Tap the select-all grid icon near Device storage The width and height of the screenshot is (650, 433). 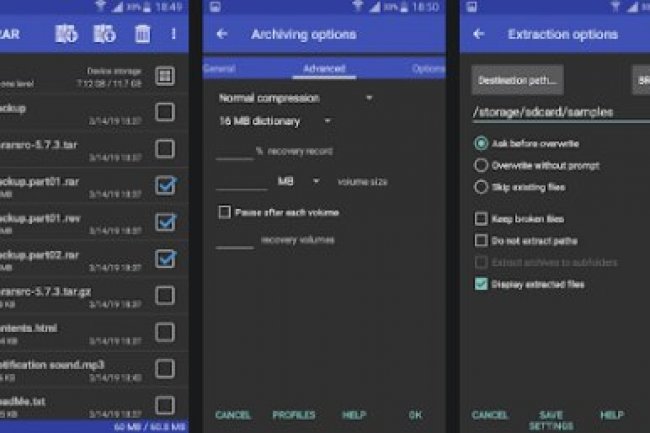[x=165, y=75]
